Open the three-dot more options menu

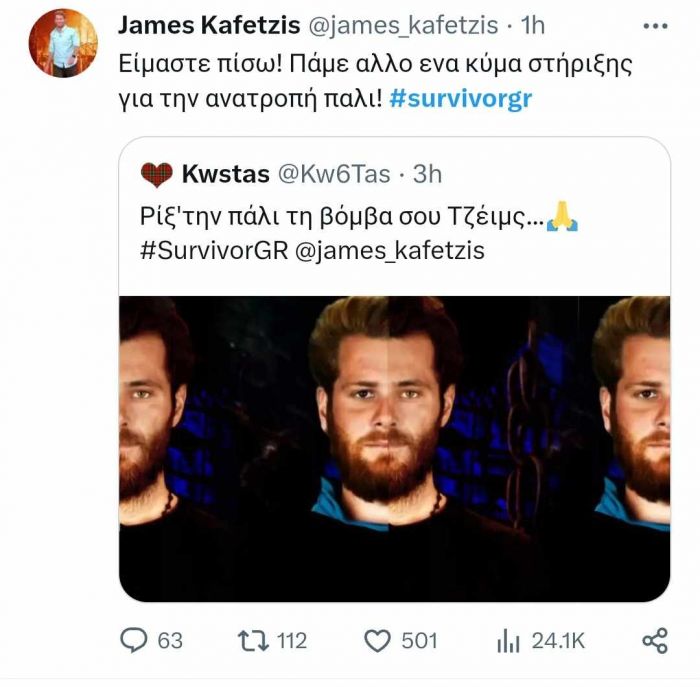(x=655, y=26)
